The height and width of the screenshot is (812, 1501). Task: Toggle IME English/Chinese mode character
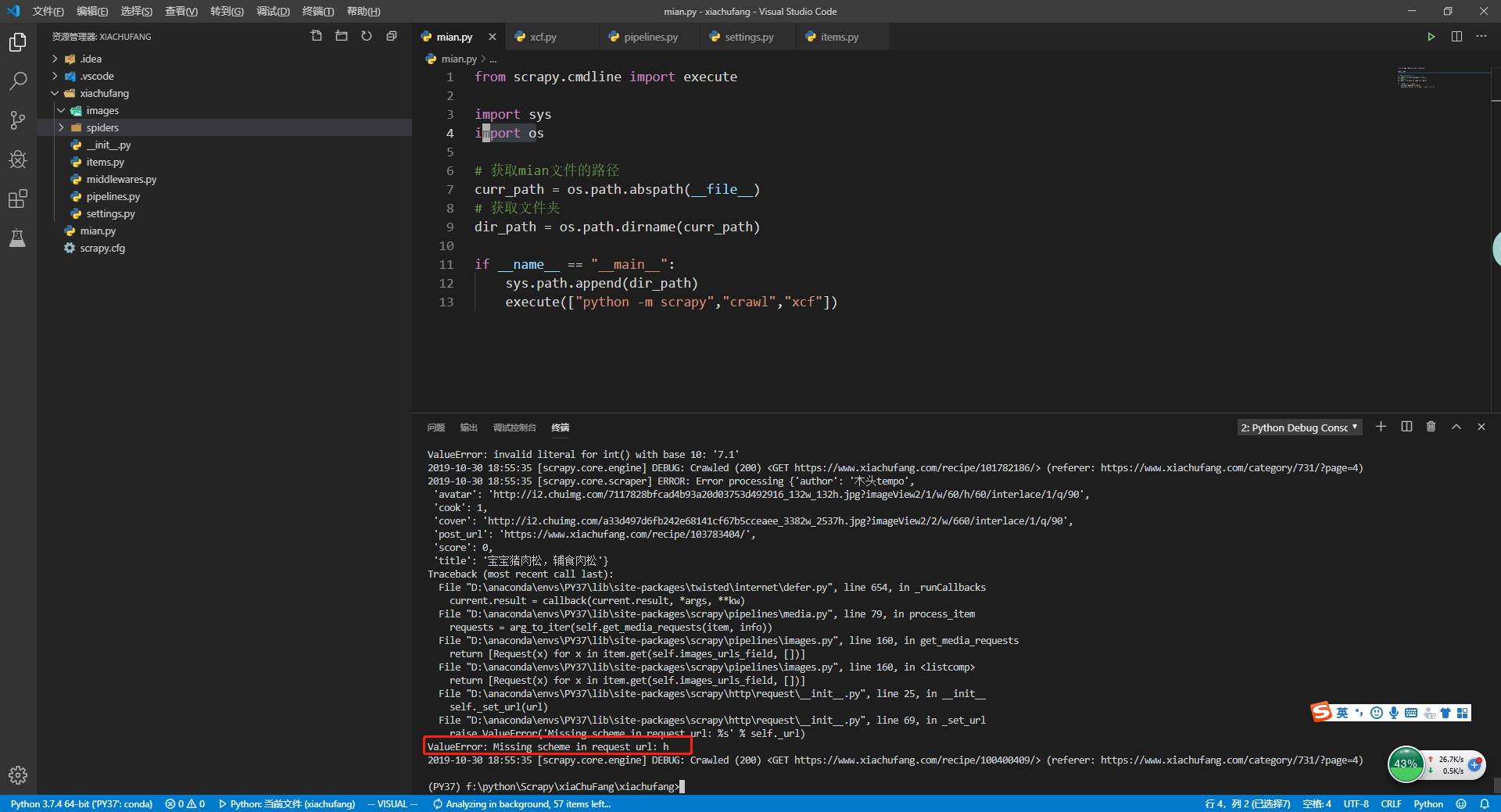tap(1342, 713)
